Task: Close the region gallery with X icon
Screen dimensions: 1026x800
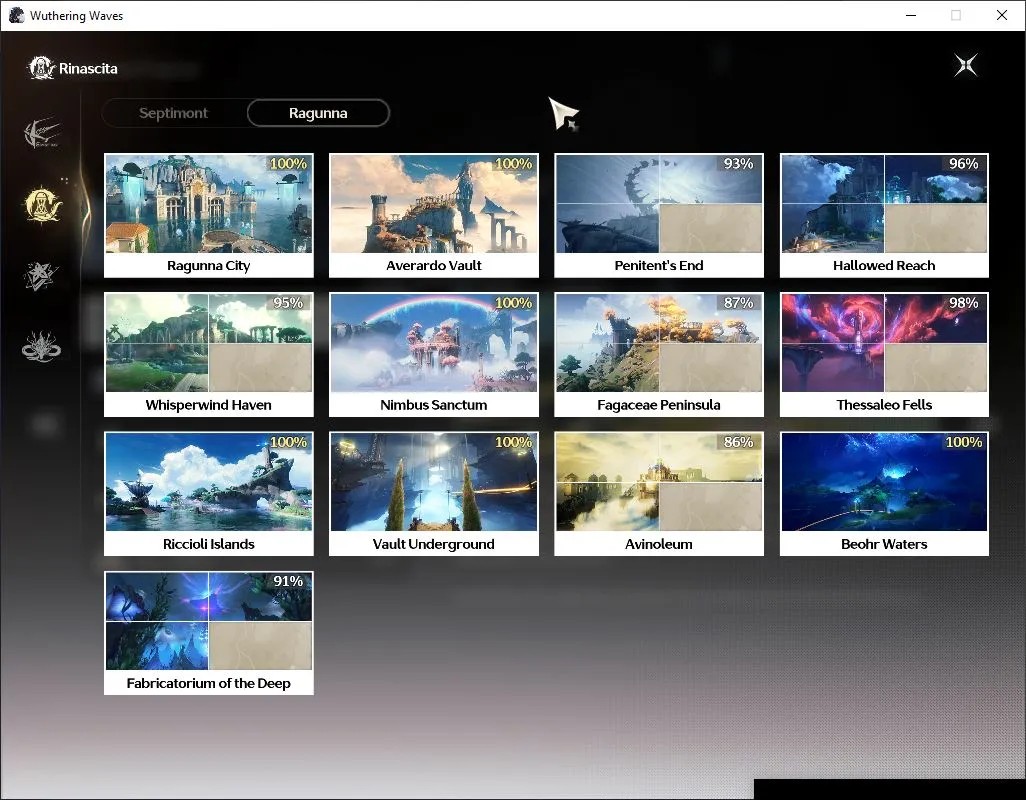Action: pos(966,65)
